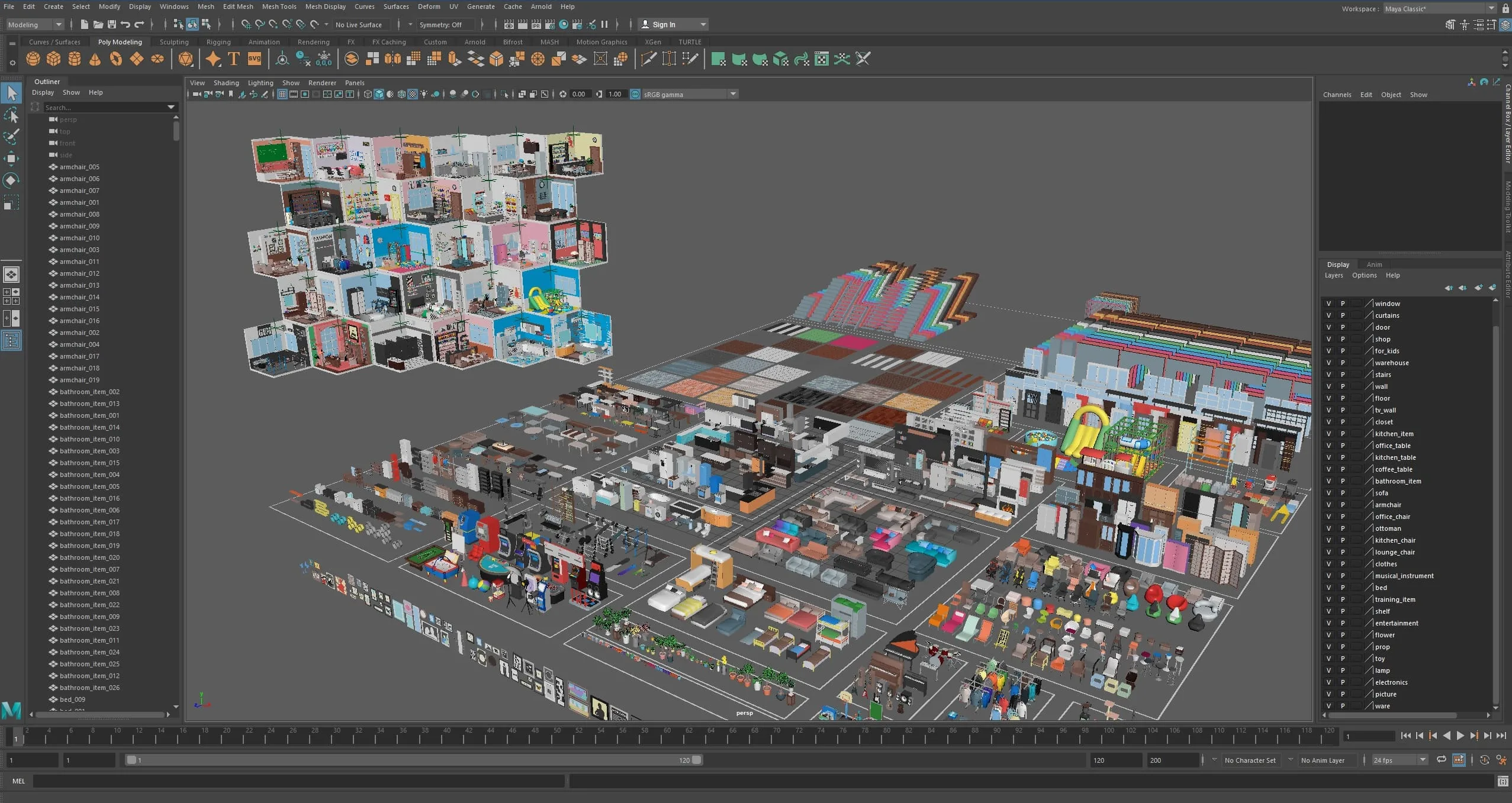Switch to the Rigging shelf tab
1512x803 pixels.
218,42
